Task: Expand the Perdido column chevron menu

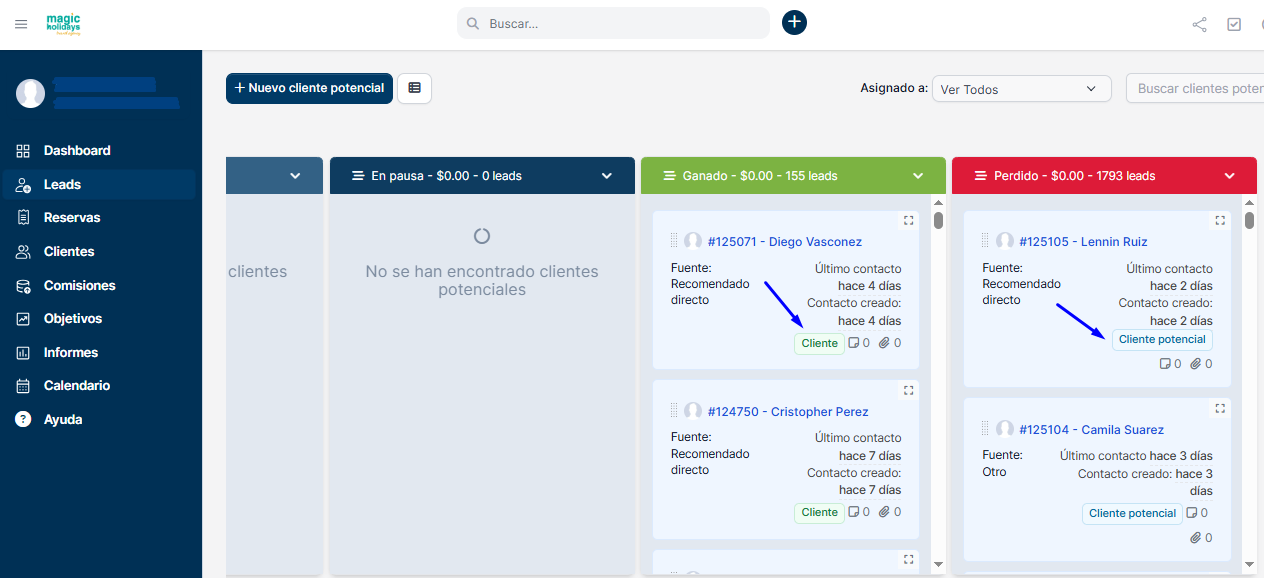Action: pos(1230,176)
